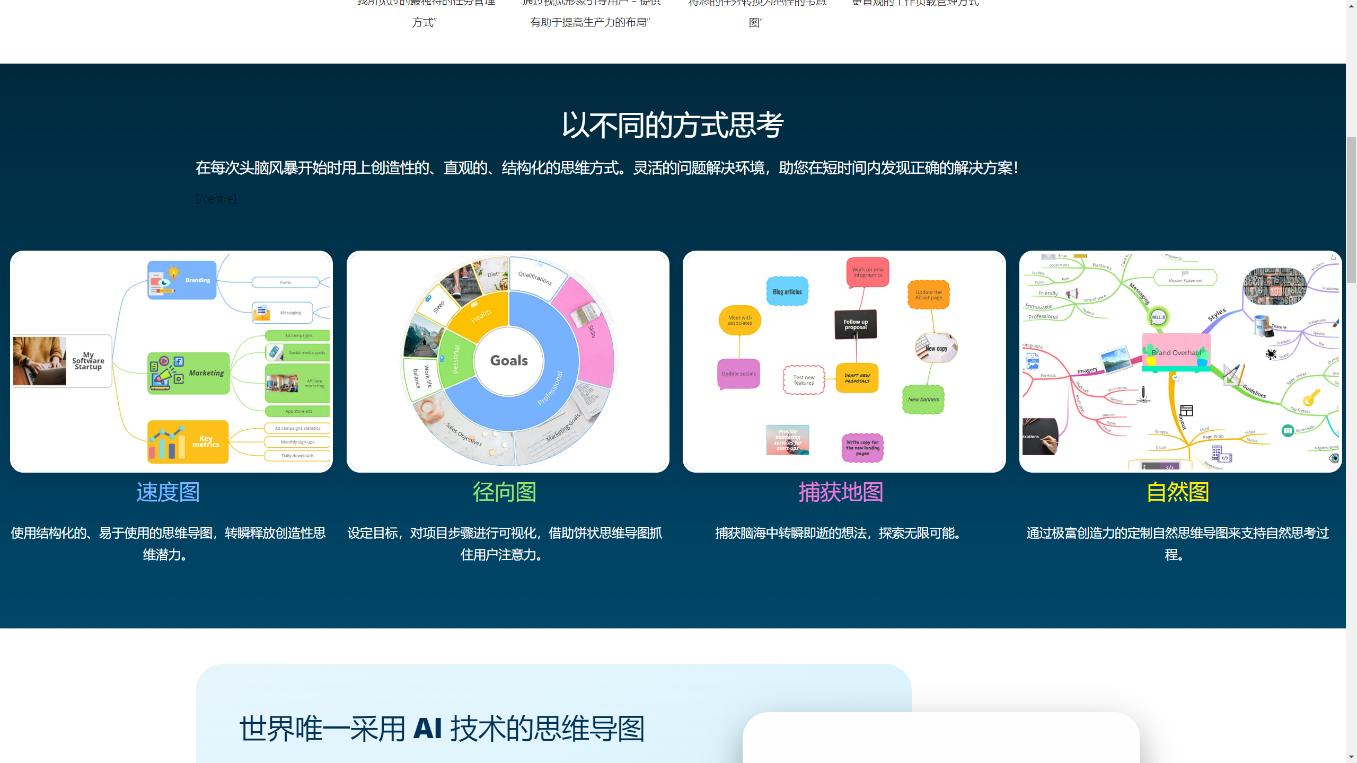Click the 速度图 title

(x=168, y=492)
